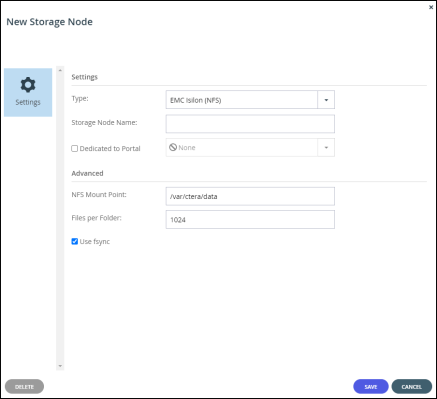Image resolution: width=437 pixels, height=399 pixels.
Task: Click the None prohibited icon
Action: (x=173, y=147)
